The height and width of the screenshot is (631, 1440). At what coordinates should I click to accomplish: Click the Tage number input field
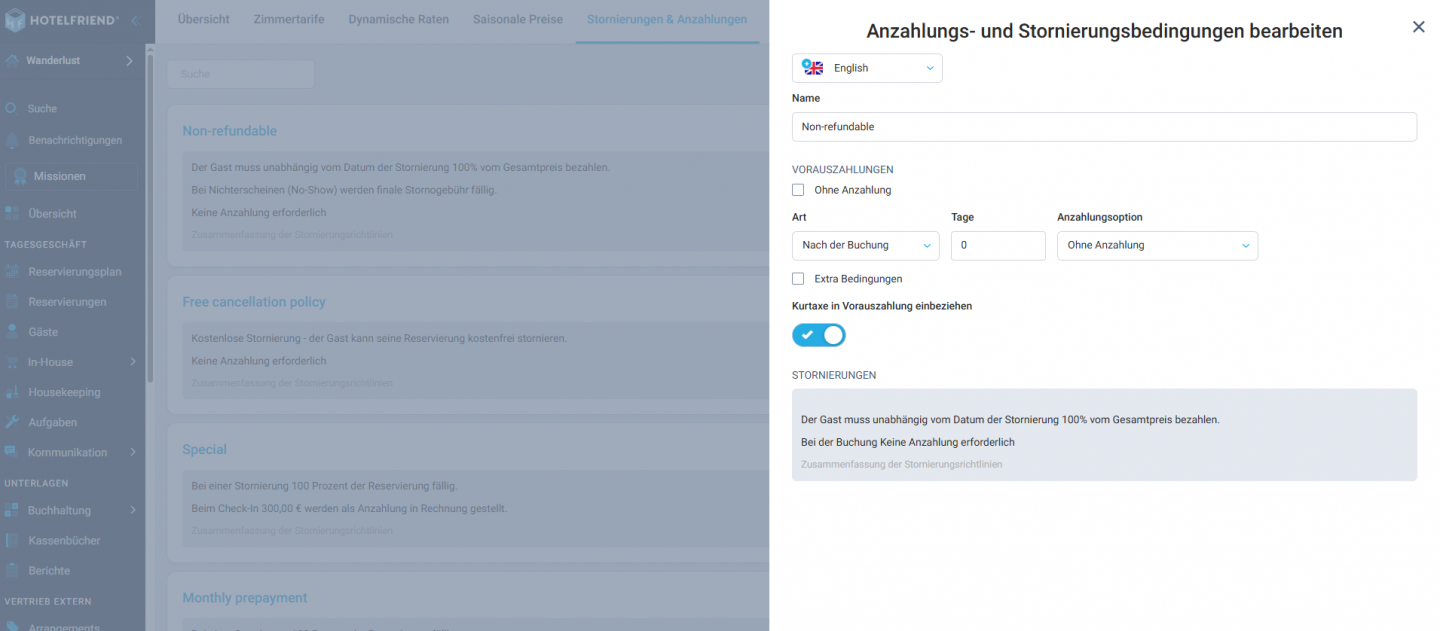pos(997,245)
